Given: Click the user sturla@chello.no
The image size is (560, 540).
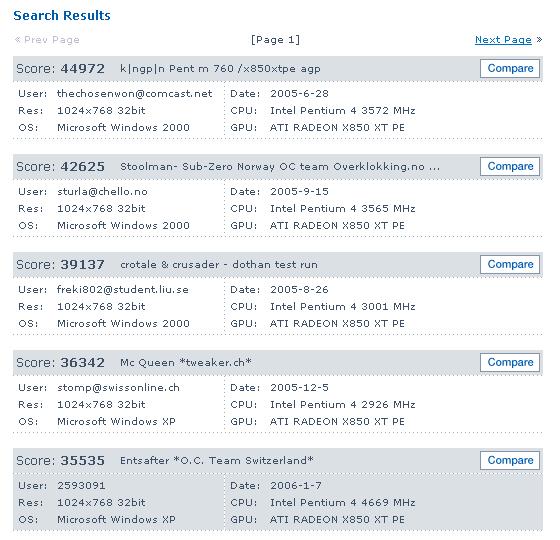Looking at the screenshot, I should [102, 192].
